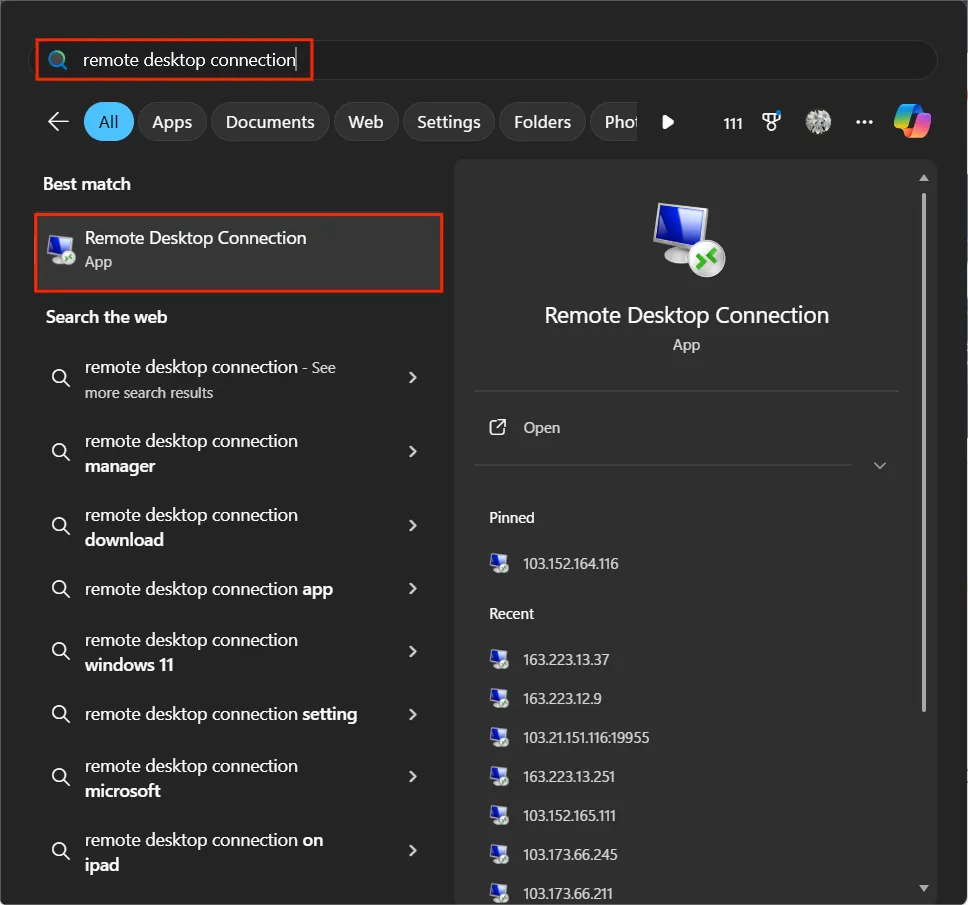This screenshot has width=968, height=905.
Task: Open the three-dot more options menu
Action: coord(864,122)
